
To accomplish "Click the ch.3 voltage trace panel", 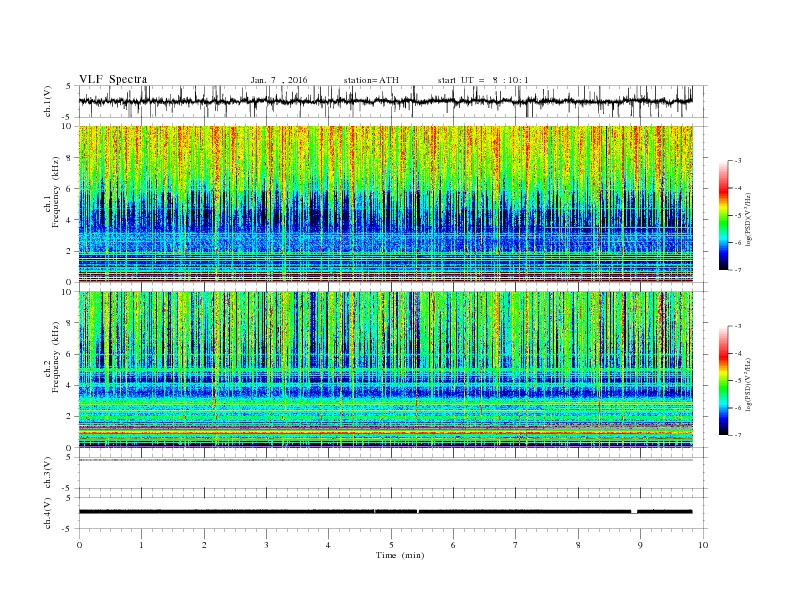I will coord(392,473).
